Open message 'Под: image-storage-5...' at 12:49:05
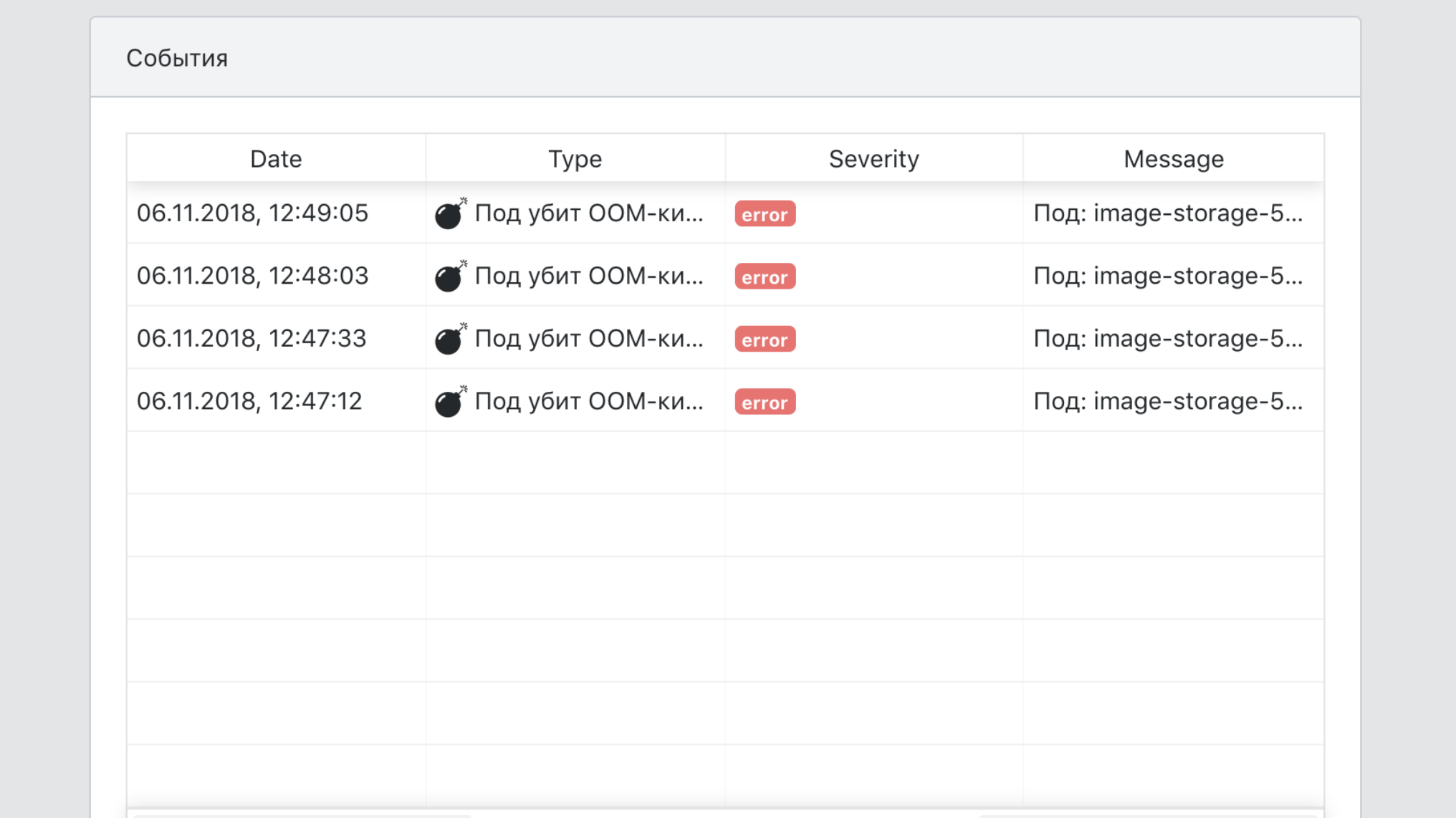The width and height of the screenshot is (1456, 818). pyautogui.click(x=1168, y=213)
